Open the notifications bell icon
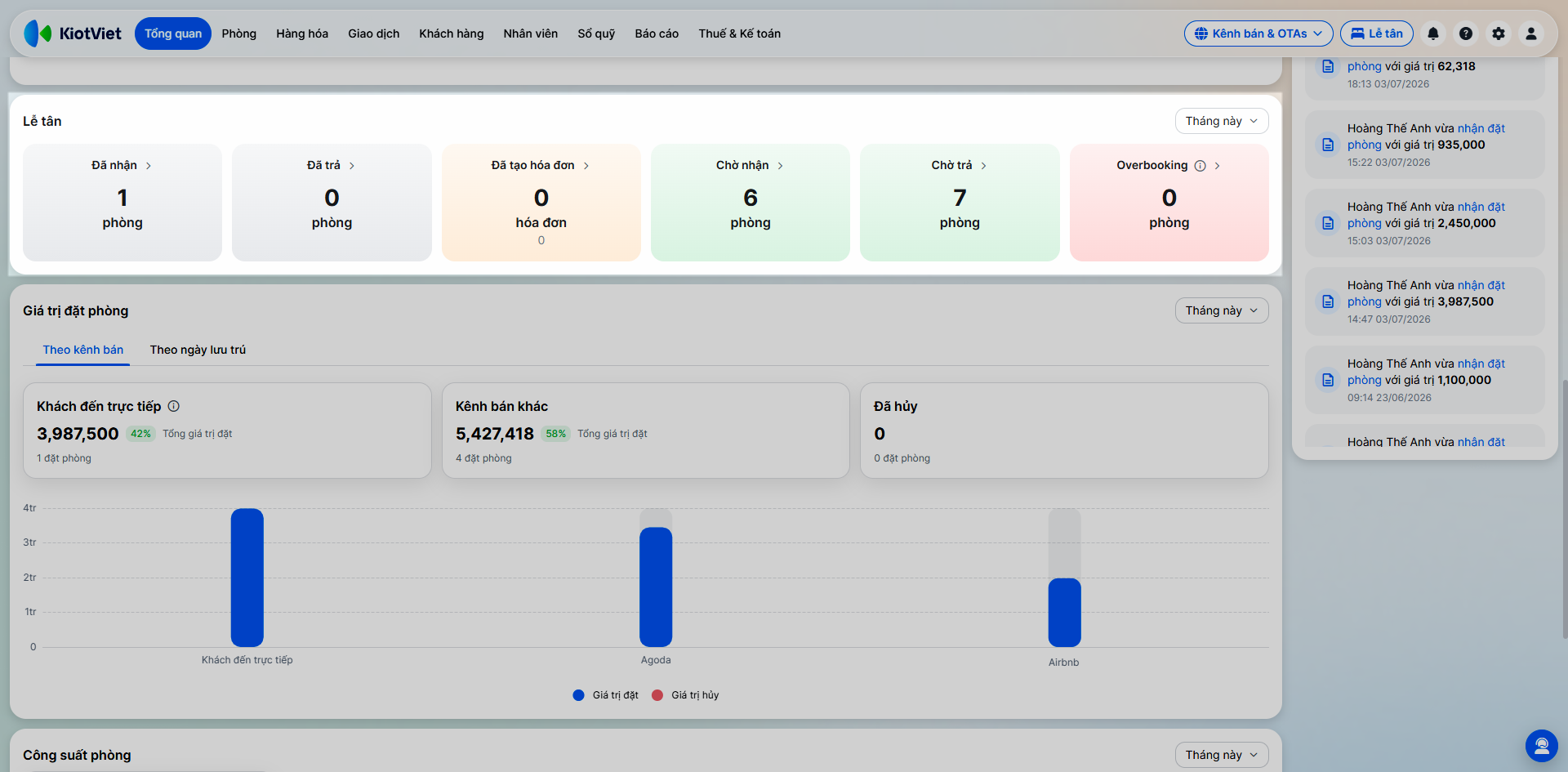 coord(1432,33)
